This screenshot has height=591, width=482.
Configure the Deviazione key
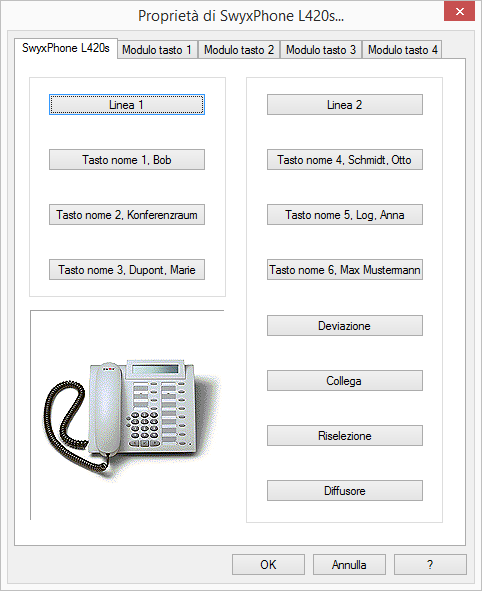(345, 325)
